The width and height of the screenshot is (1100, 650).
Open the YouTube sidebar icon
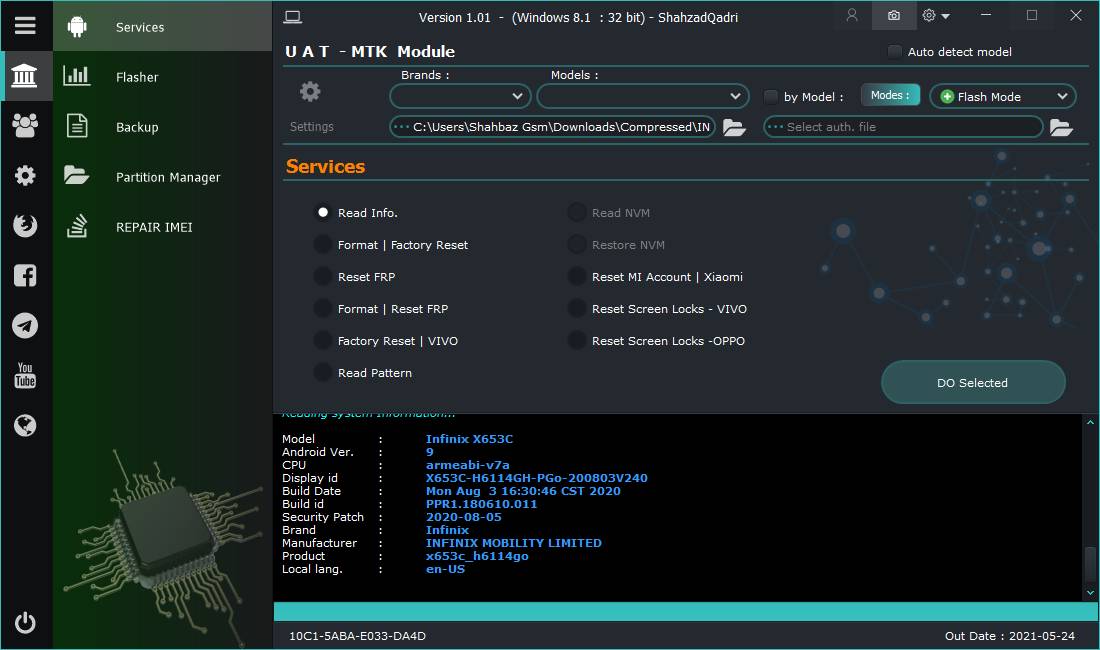coord(25,375)
